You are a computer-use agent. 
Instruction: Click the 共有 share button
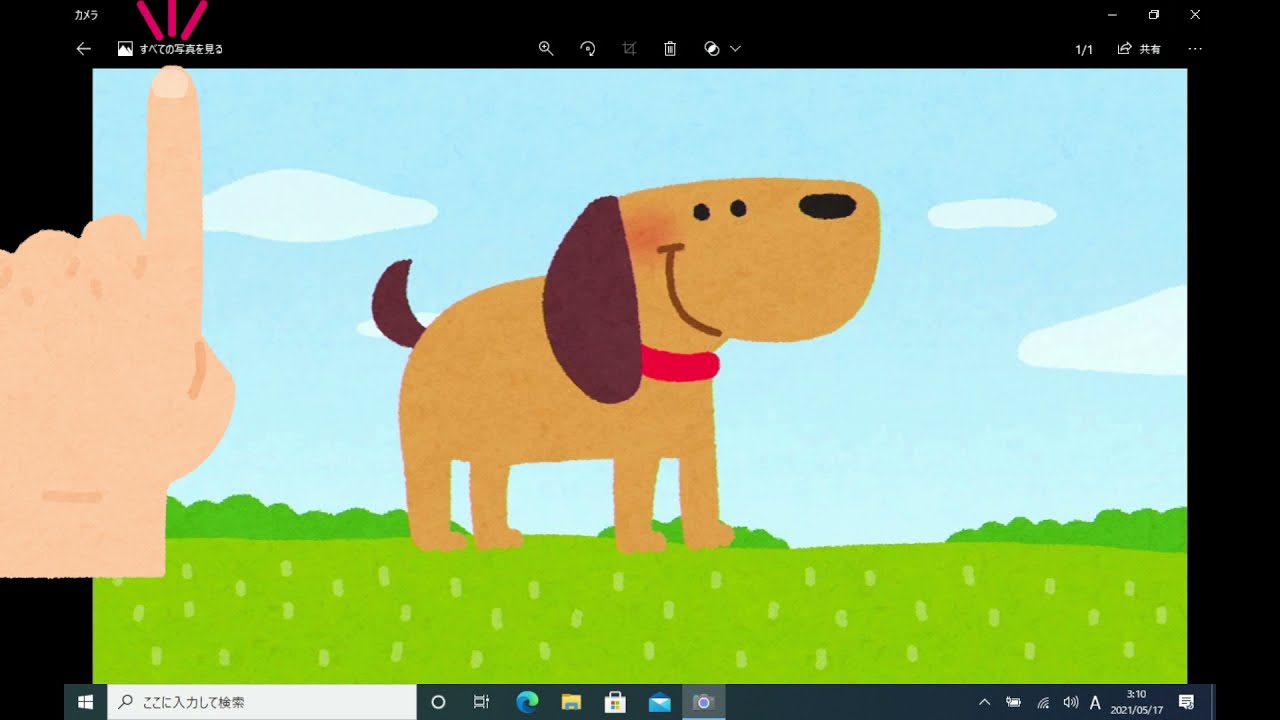point(1139,49)
